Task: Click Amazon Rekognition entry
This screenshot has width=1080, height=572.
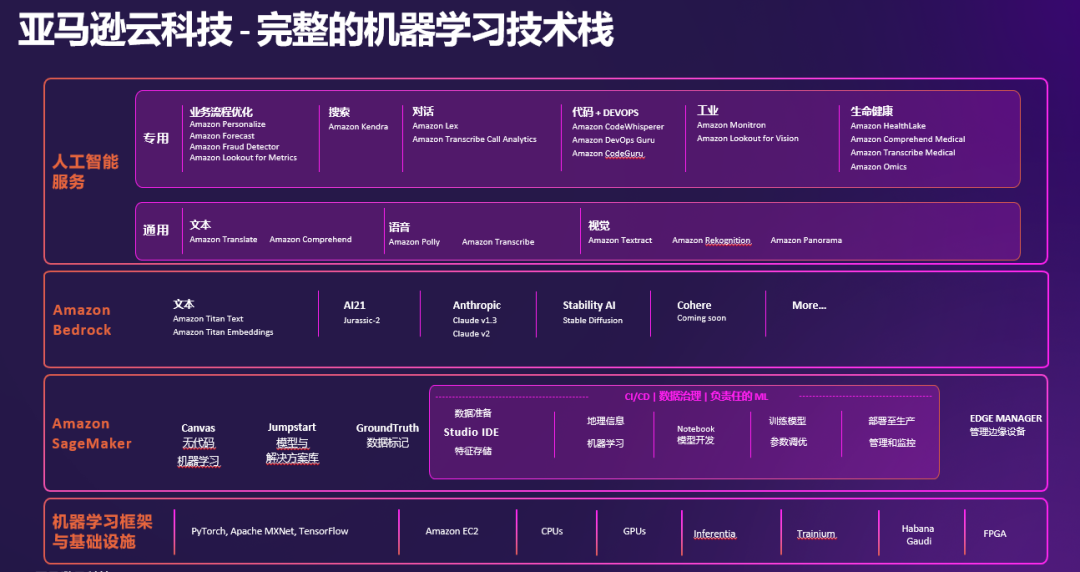Action: [x=711, y=241]
